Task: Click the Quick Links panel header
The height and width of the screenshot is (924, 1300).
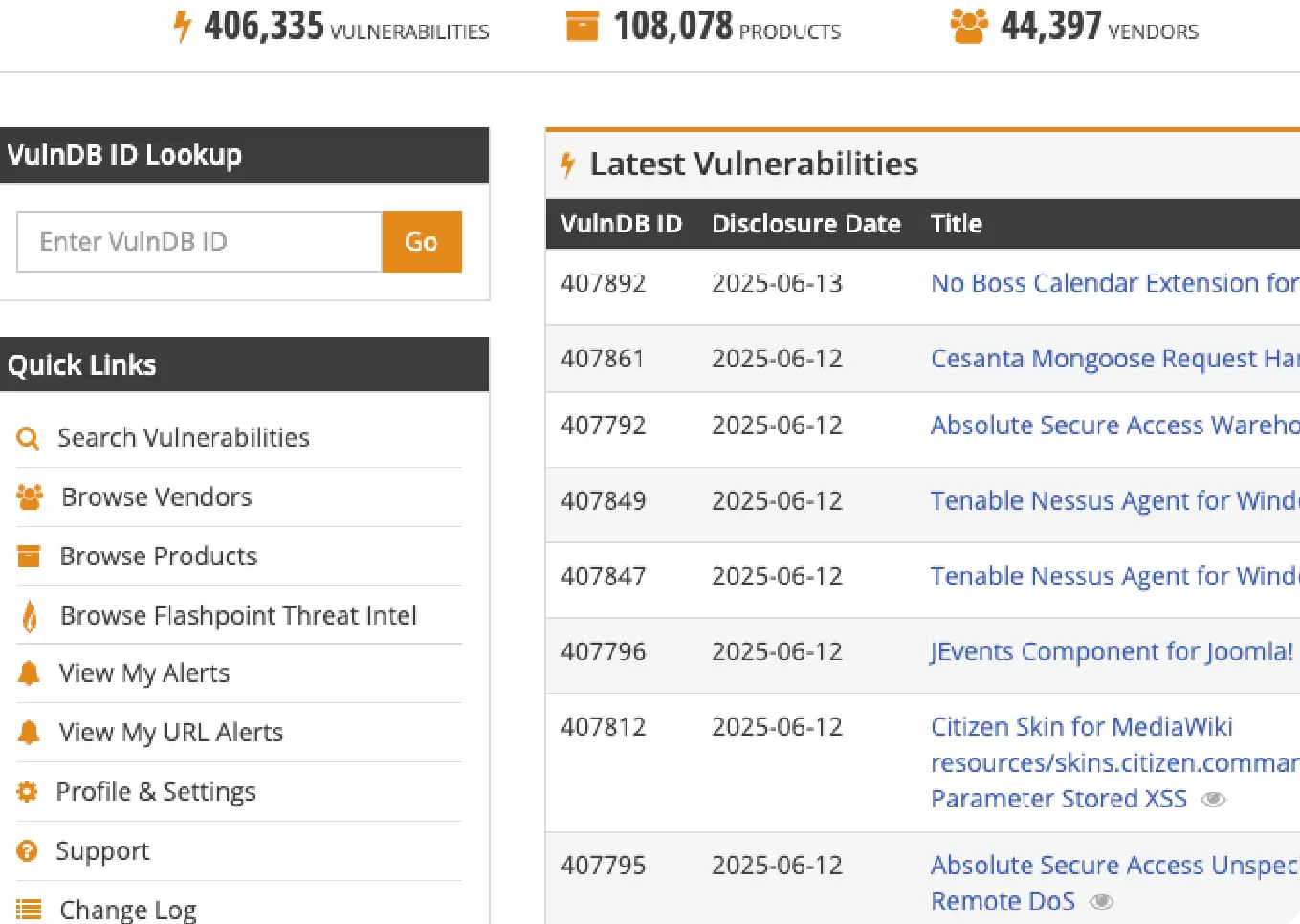Action: point(244,364)
